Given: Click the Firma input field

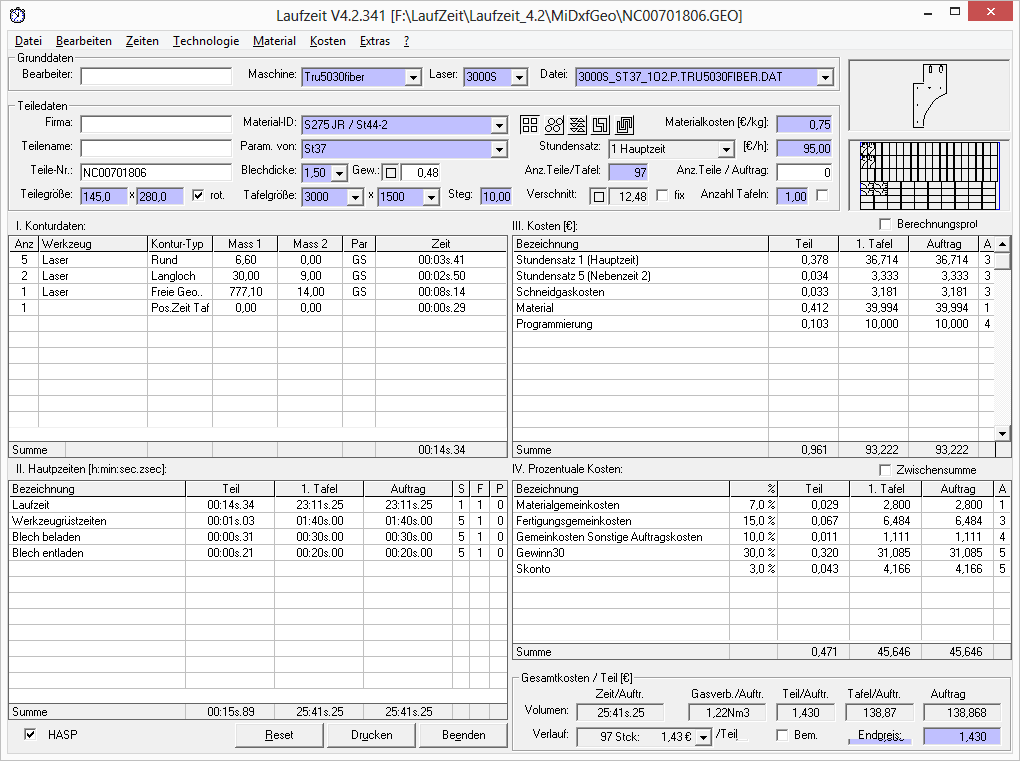Looking at the screenshot, I should click(156, 124).
